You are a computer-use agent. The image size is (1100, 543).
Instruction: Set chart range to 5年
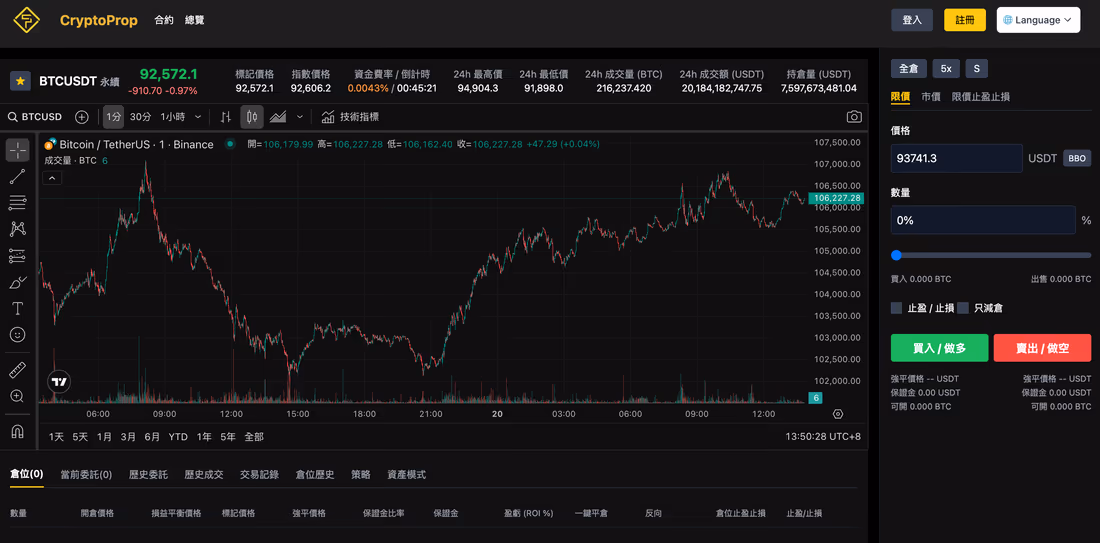coord(228,436)
